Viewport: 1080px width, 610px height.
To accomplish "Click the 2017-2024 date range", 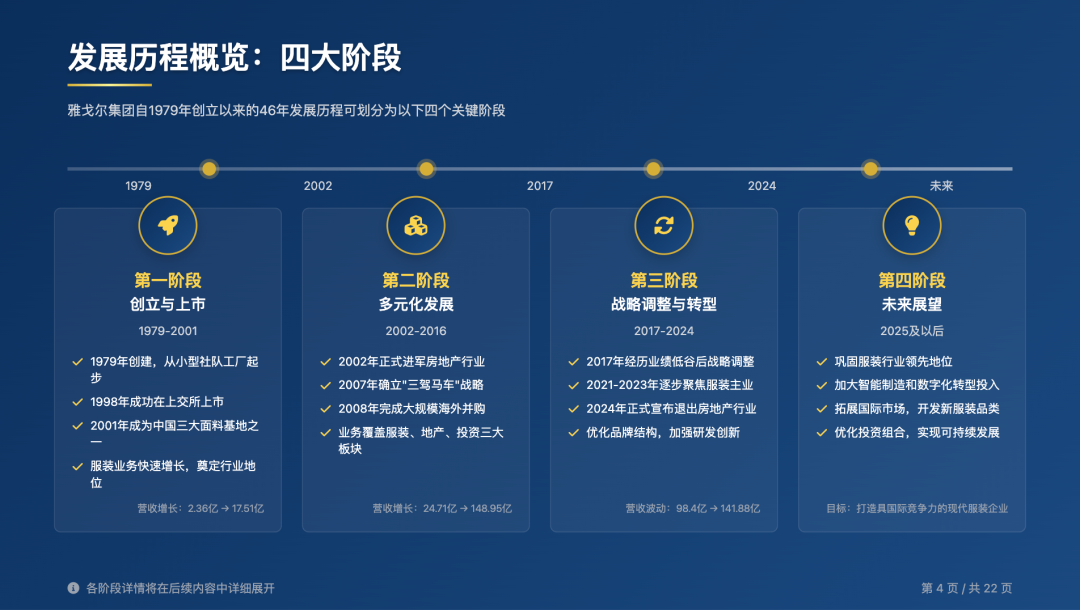I will (x=664, y=331).
